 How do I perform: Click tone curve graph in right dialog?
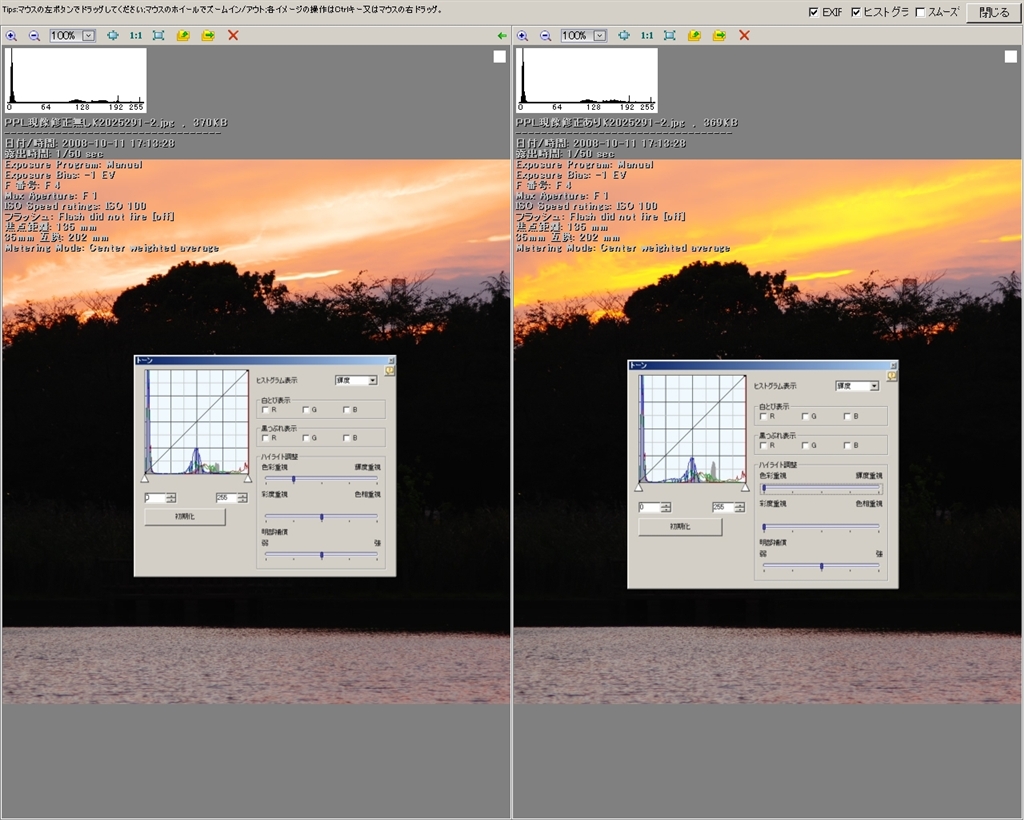692,429
